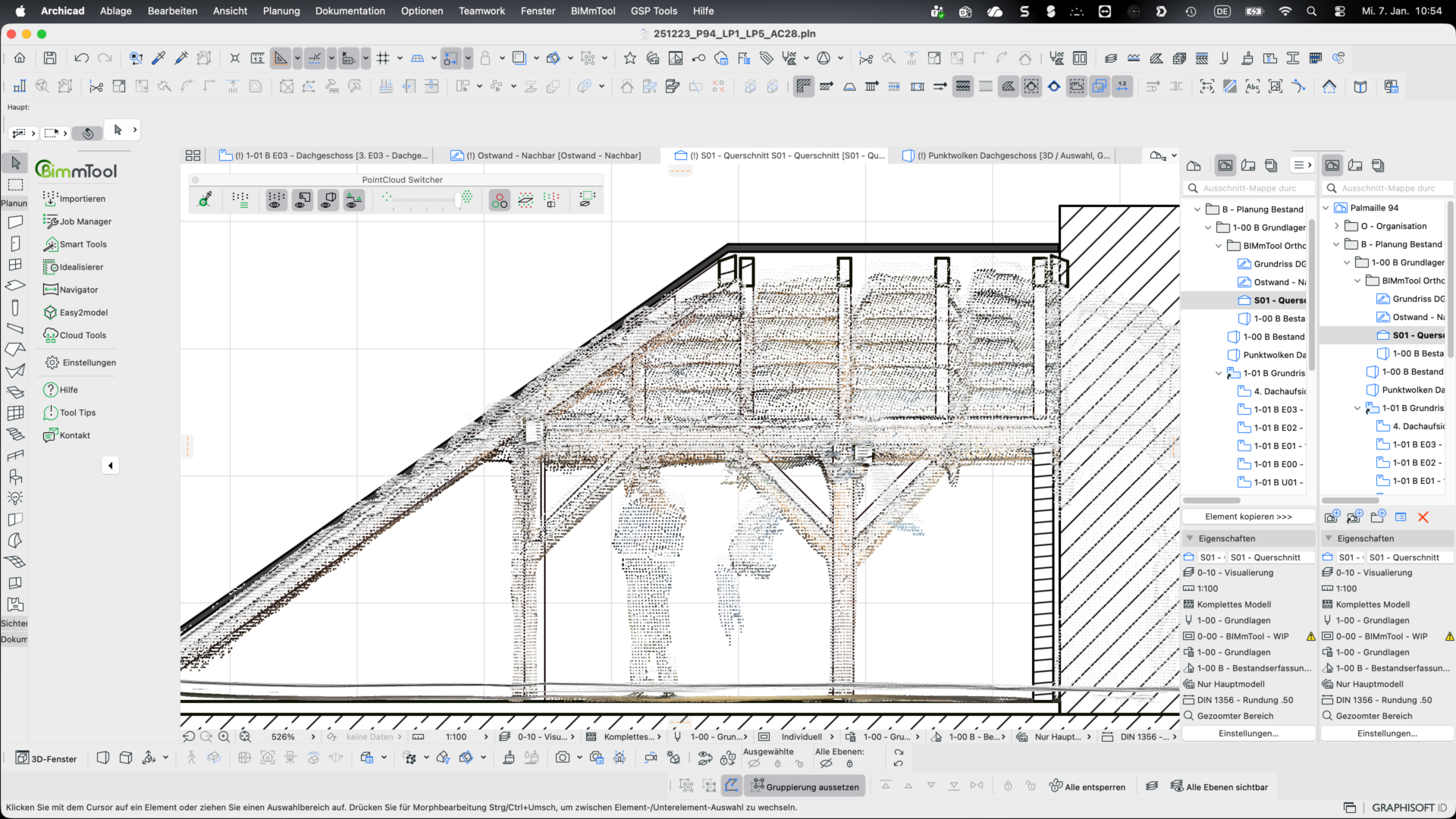
Task: Click the PointCloud eyedropper pick icon
Action: point(205,200)
